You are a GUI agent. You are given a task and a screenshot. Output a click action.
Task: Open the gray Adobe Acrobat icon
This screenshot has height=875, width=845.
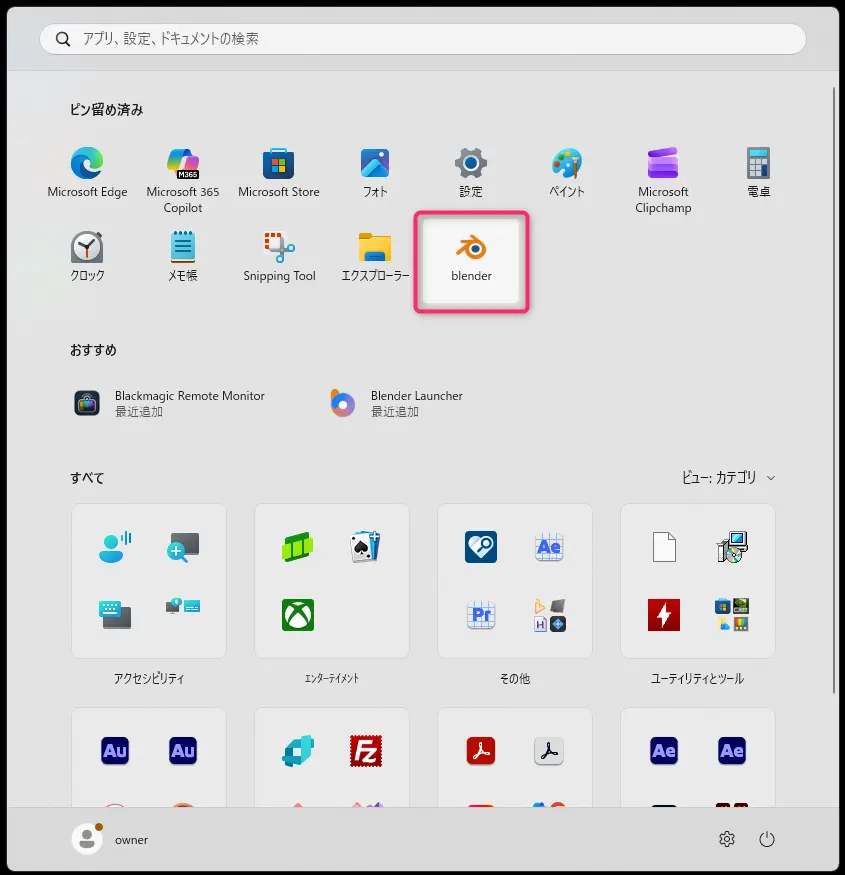tap(549, 751)
